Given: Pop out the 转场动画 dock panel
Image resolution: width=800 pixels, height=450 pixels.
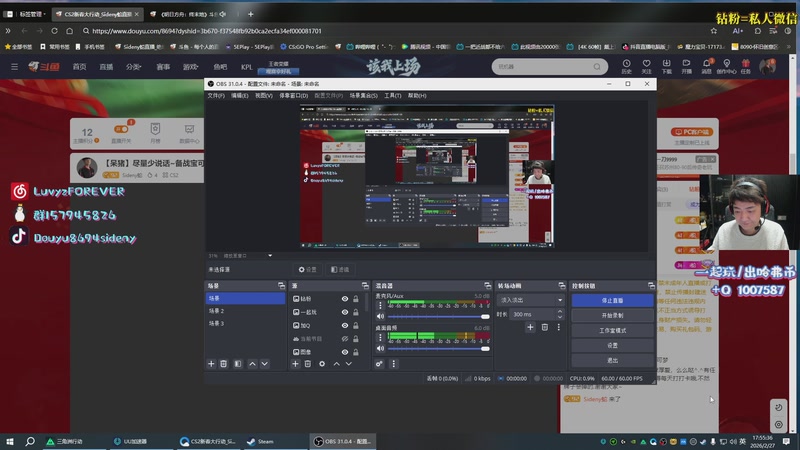Looking at the screenshot, I should point(562,286).
